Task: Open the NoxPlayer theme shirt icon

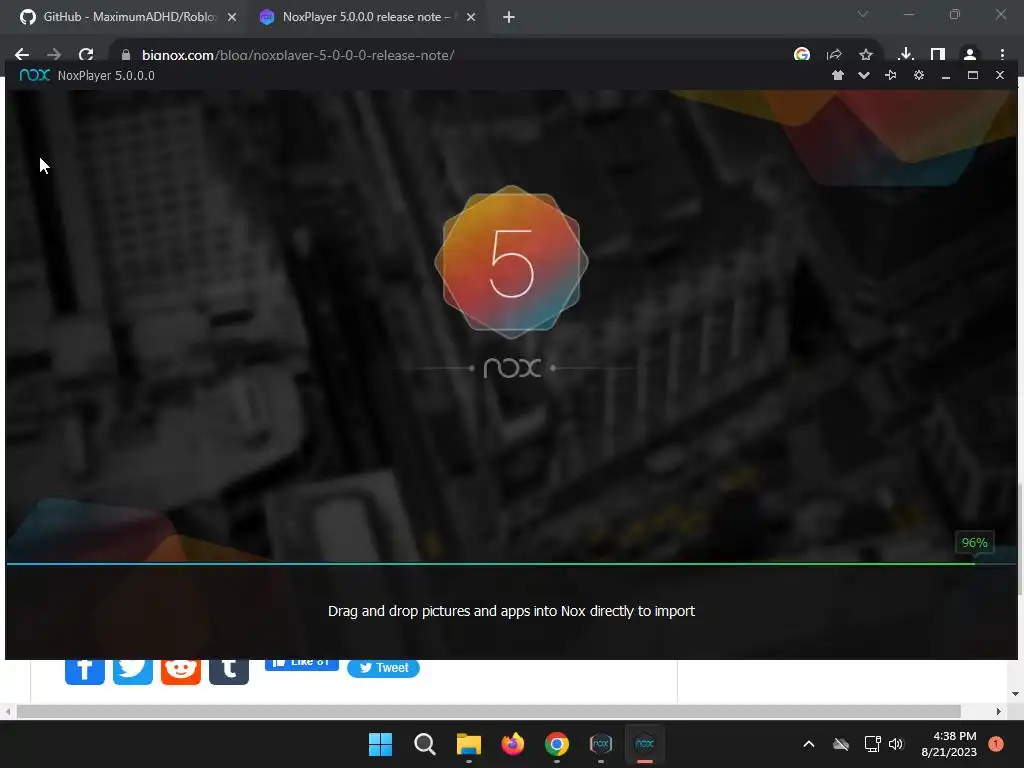Action: click(838, 75)
